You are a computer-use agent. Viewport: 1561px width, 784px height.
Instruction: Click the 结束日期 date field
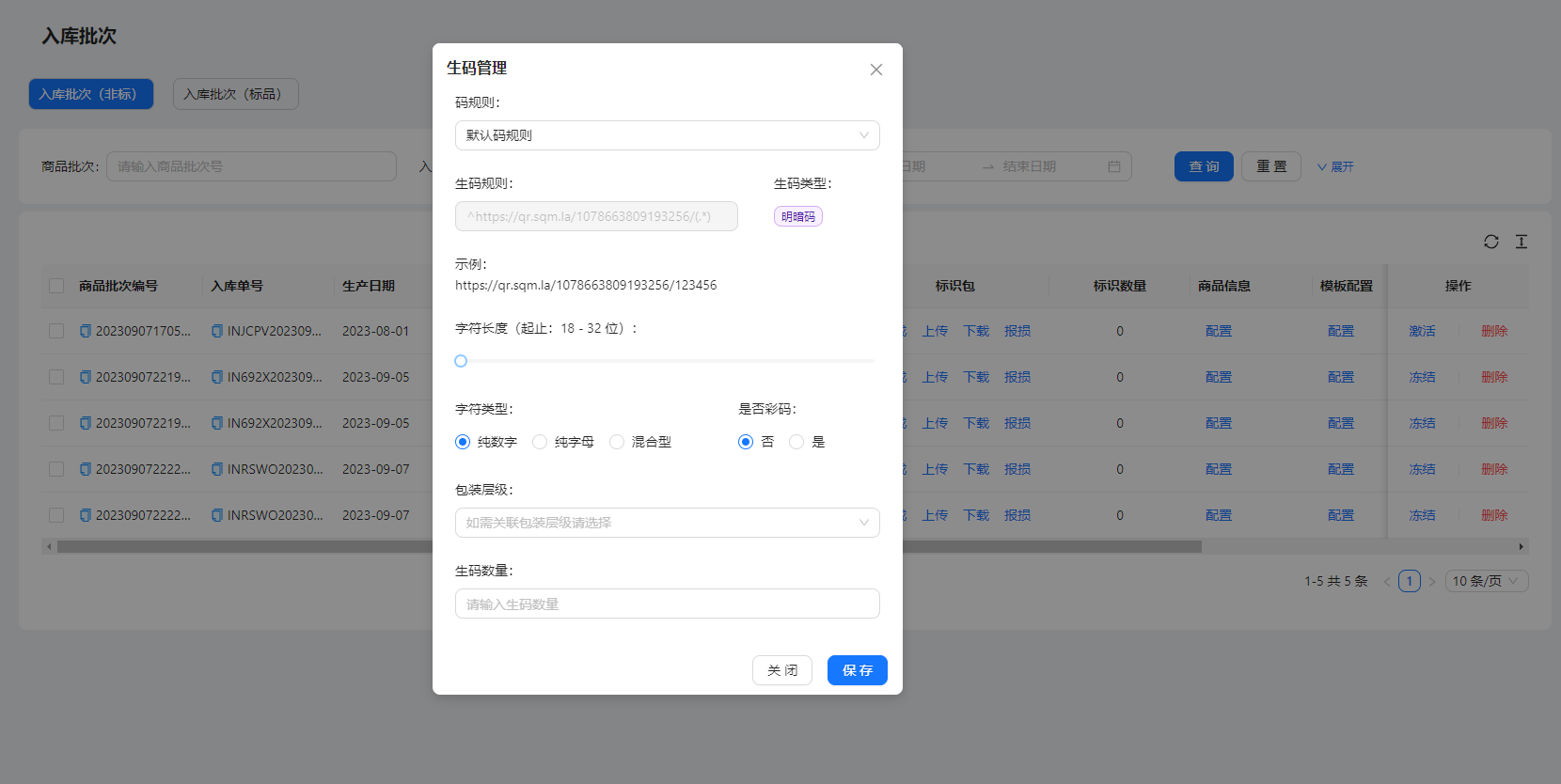[x=1030, y=166]
